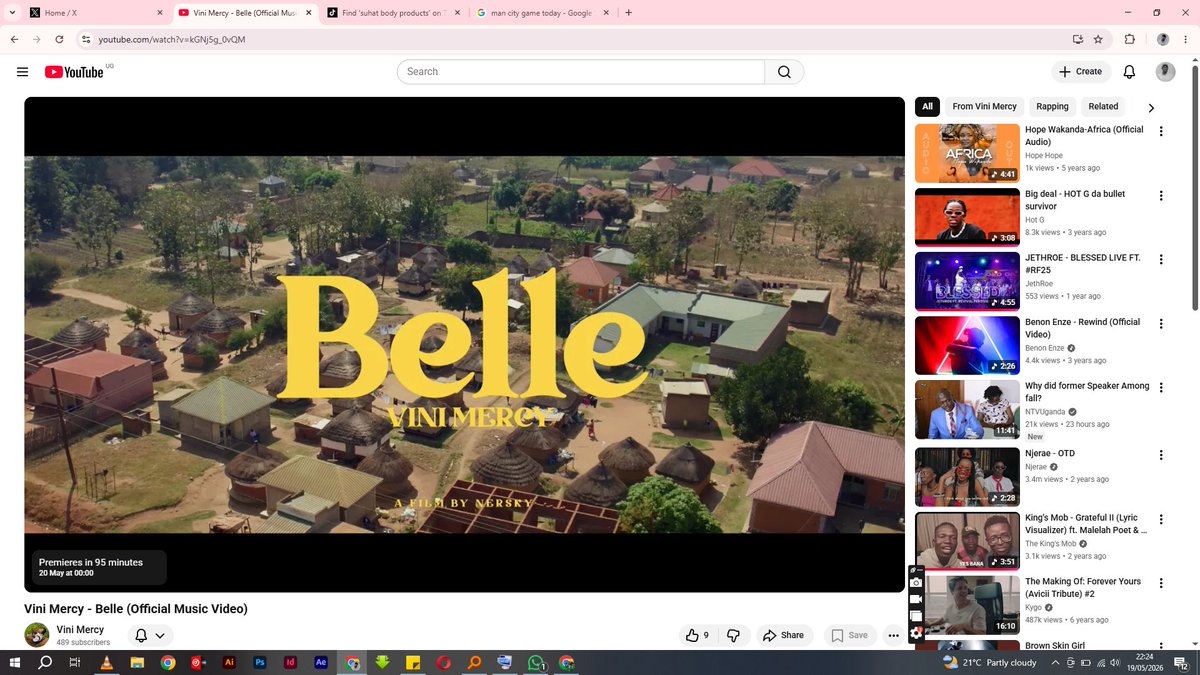Open more actions ellipsis below the video
This screenshot has width=1200, height=675.
pos(893,635)
